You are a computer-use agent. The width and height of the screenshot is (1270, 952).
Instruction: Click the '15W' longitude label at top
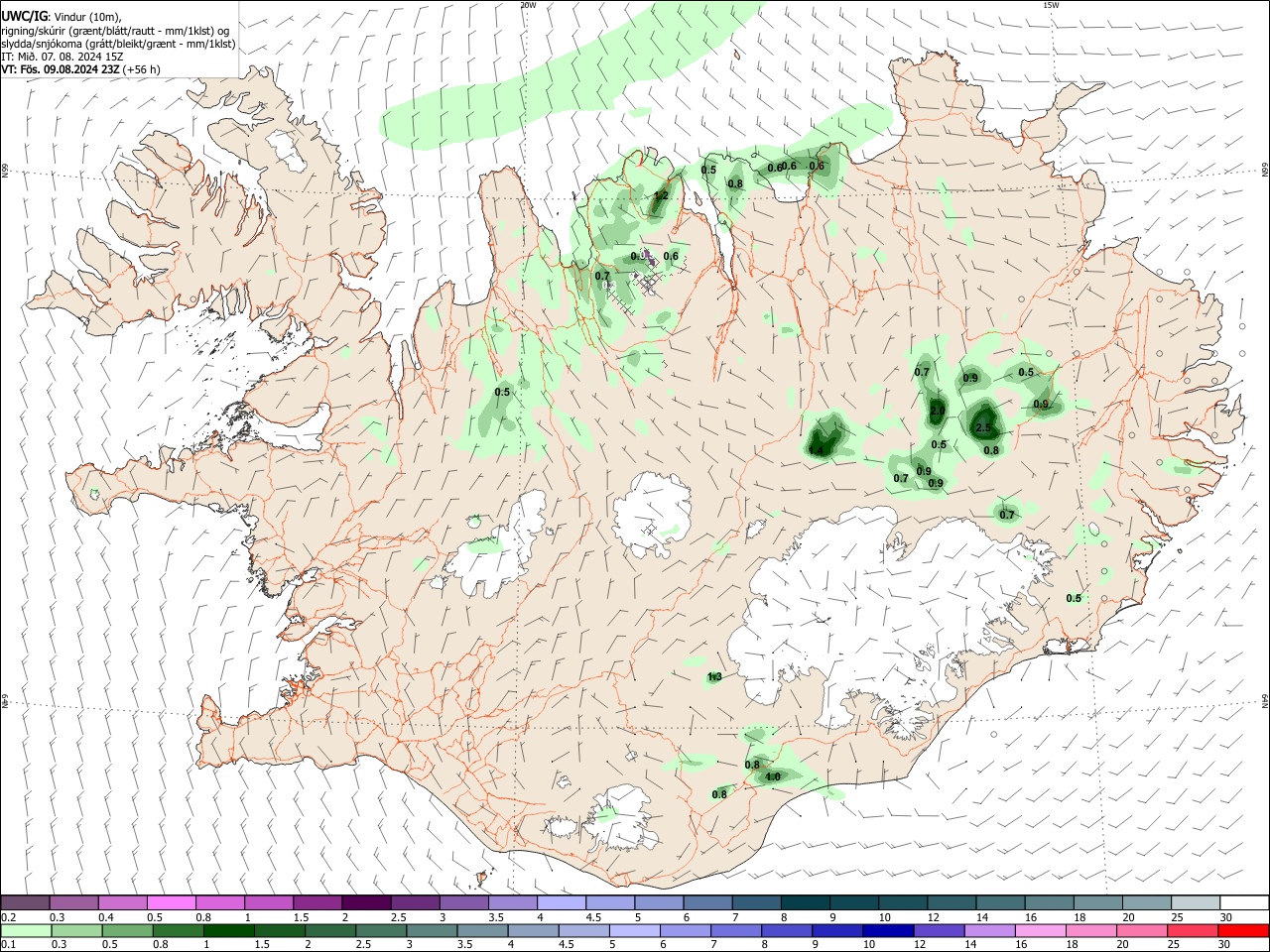1052,5
